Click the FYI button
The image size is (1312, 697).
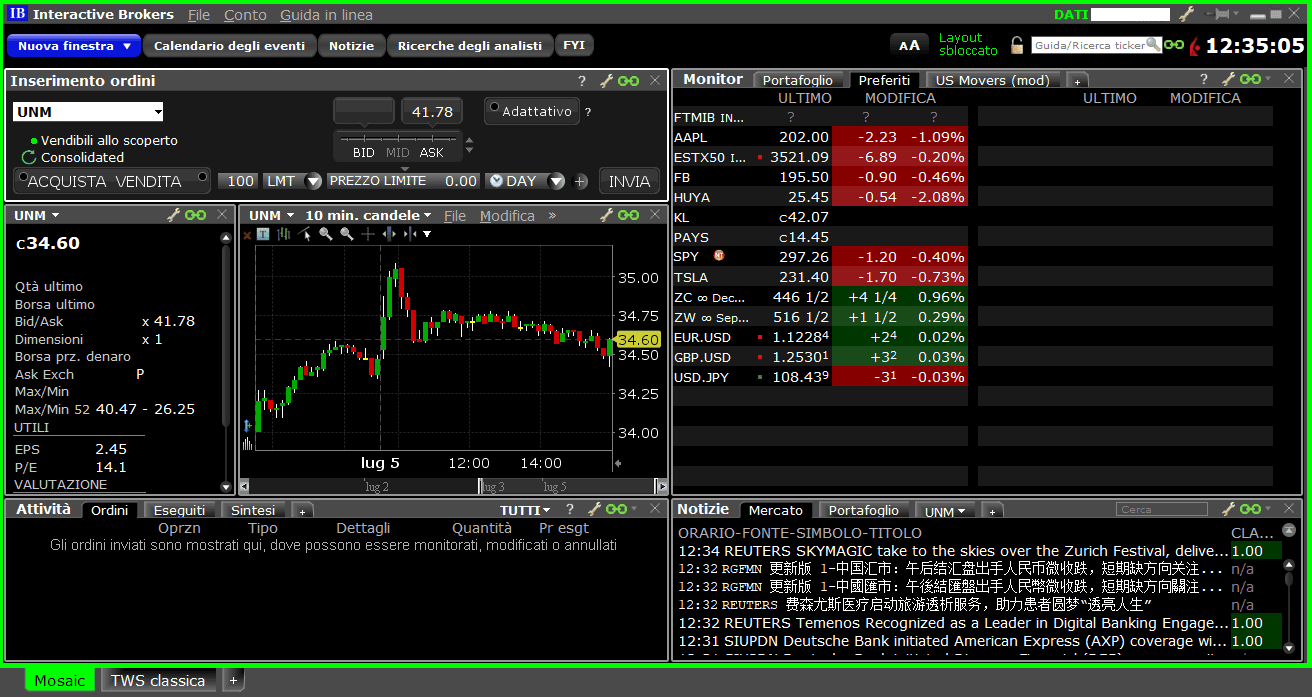click(x=574, y=46)
